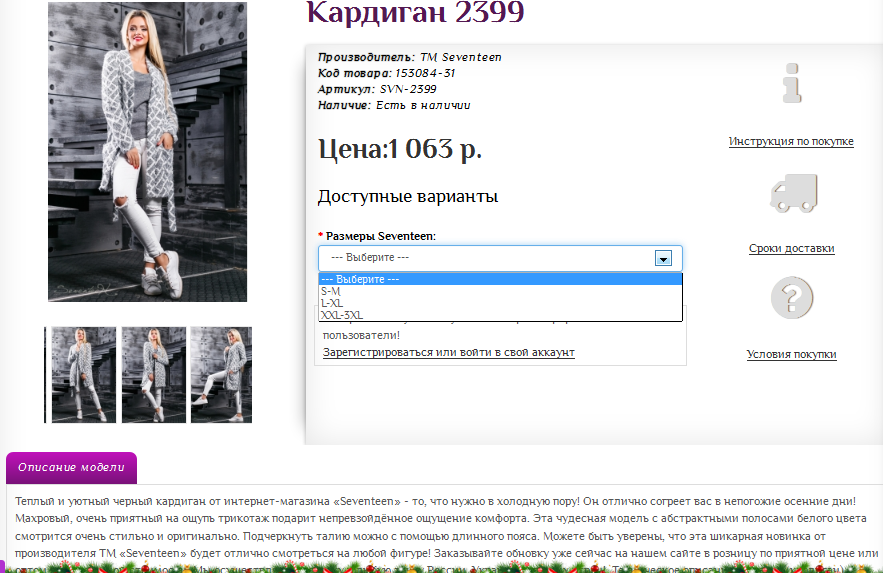
Task: Select the first cardigan thumbnail
Action: click(83, 375)
